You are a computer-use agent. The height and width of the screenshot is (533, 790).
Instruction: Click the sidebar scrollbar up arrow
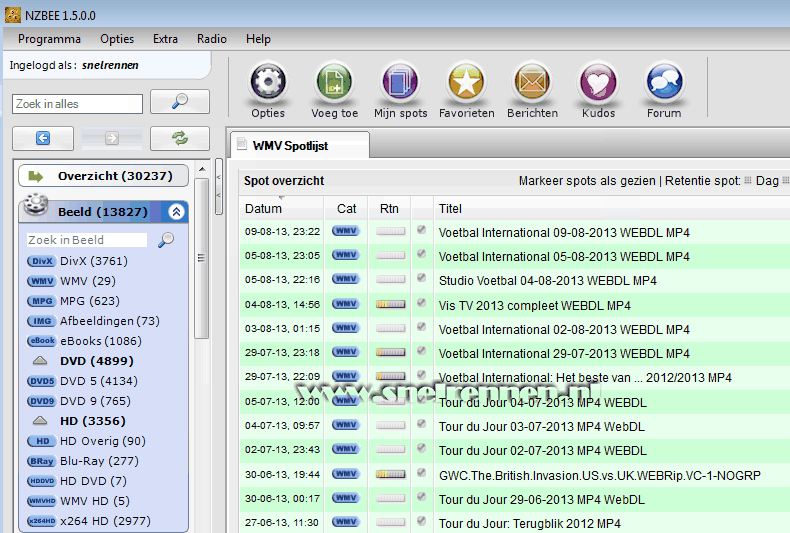coord(202,169)
